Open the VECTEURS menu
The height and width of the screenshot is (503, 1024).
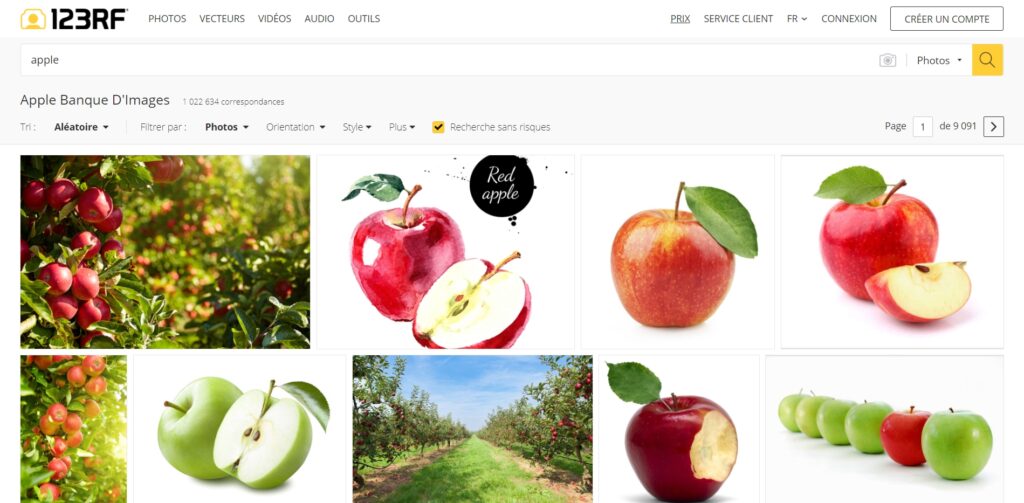click(x=222, y=19)
